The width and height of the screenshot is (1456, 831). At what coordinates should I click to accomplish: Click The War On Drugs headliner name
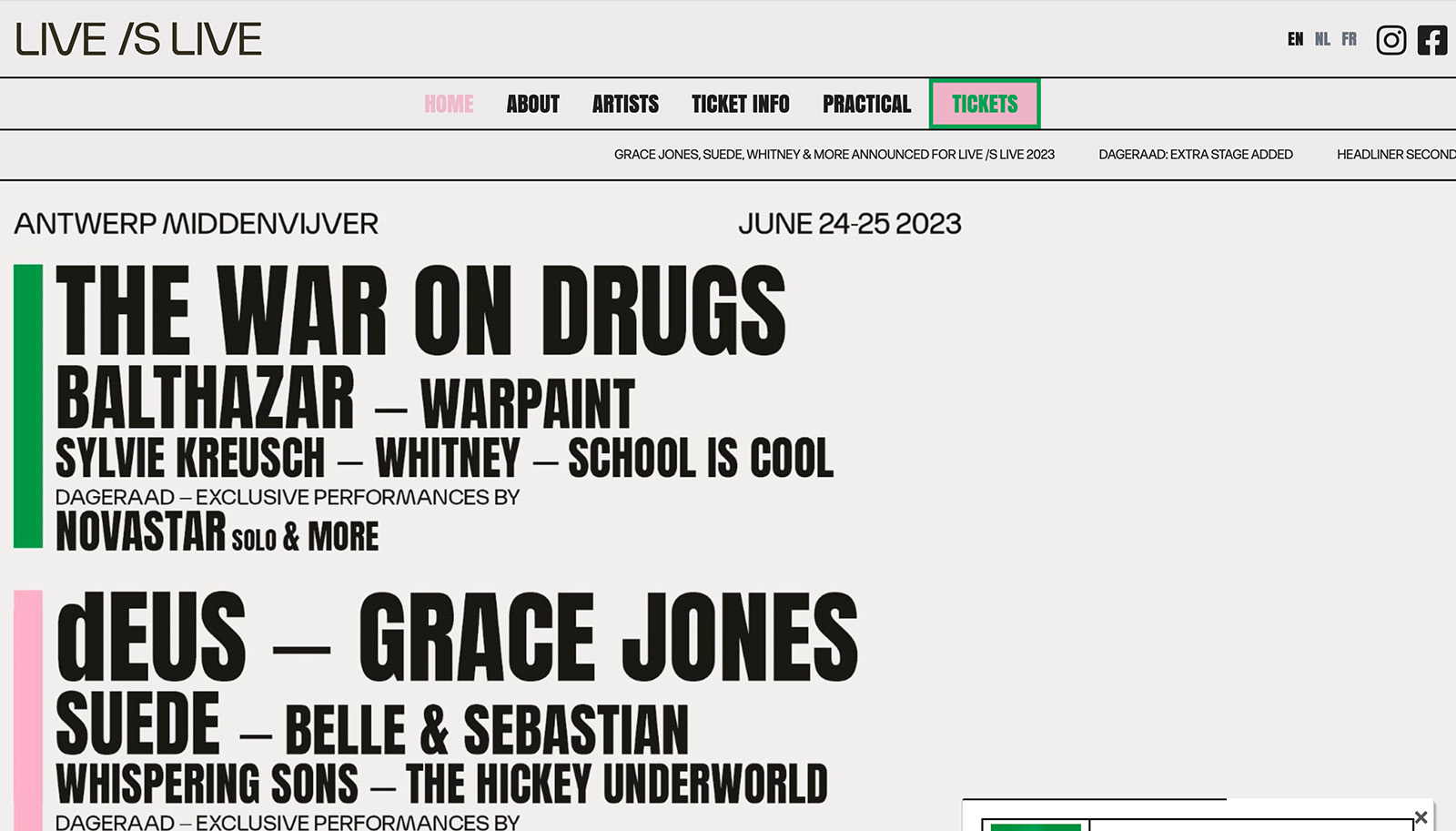[420, 310]
